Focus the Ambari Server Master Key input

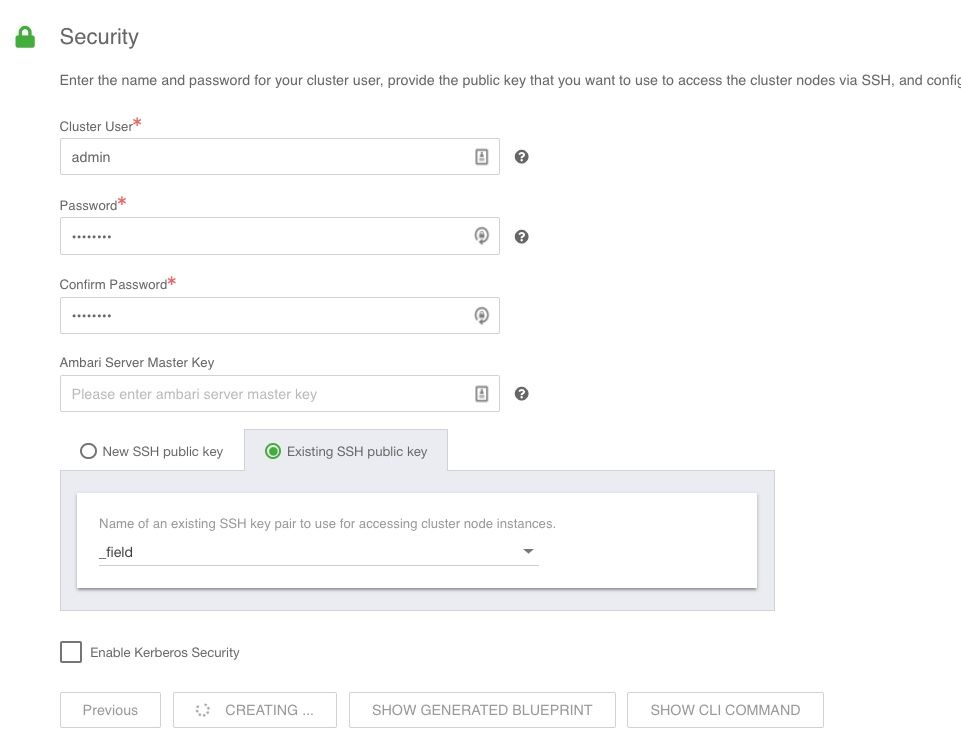click(265, 394)
